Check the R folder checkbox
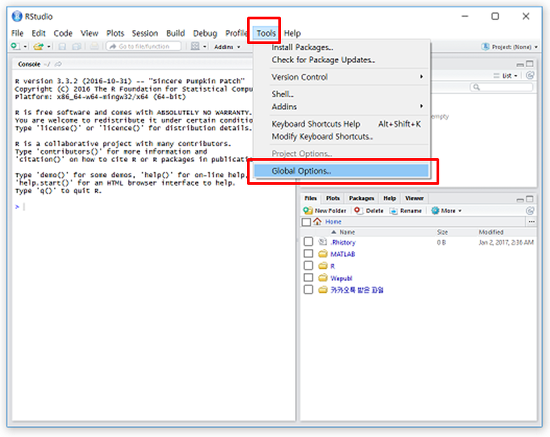The height and width of the screenshot is (437, 550). (x=308, y=265)
